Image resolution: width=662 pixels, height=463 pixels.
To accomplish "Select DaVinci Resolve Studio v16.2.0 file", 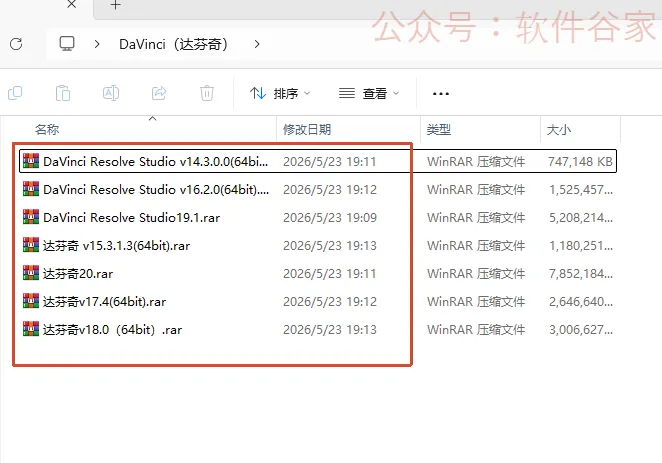I will coord(318,190).
